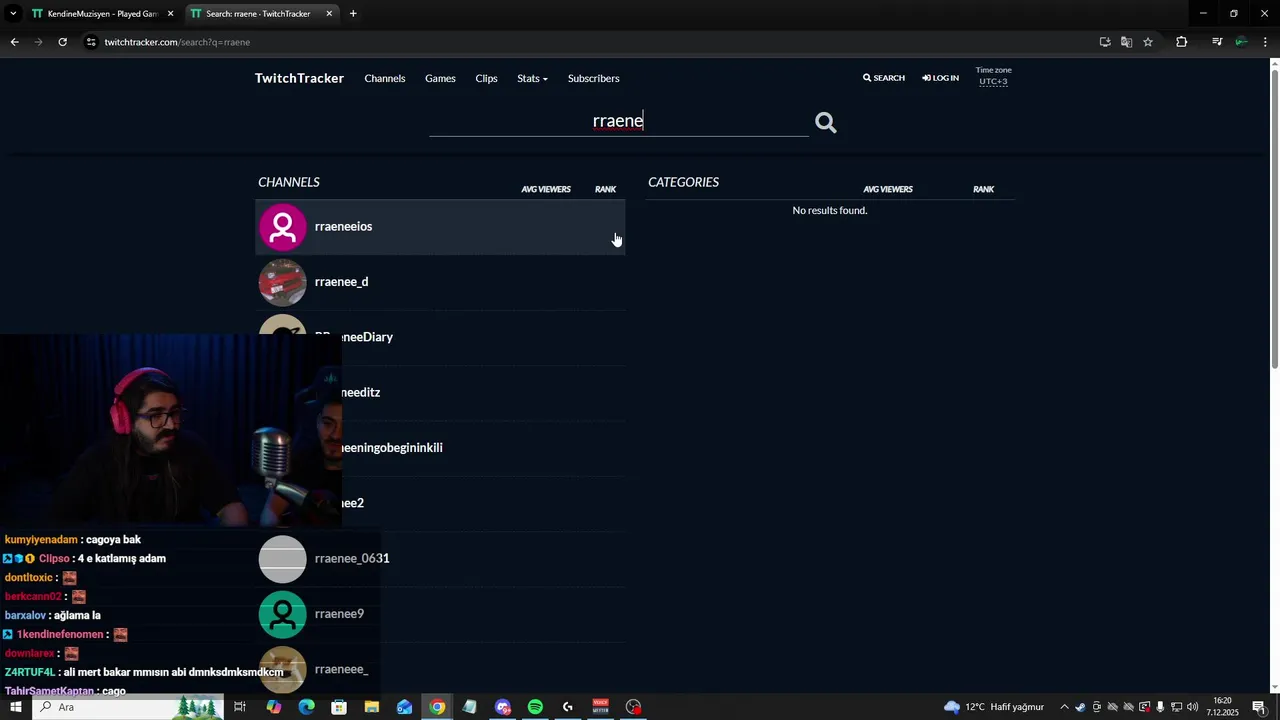Change the UTC+3 time zone setting
1280x720 pixels.
(993, 81)
